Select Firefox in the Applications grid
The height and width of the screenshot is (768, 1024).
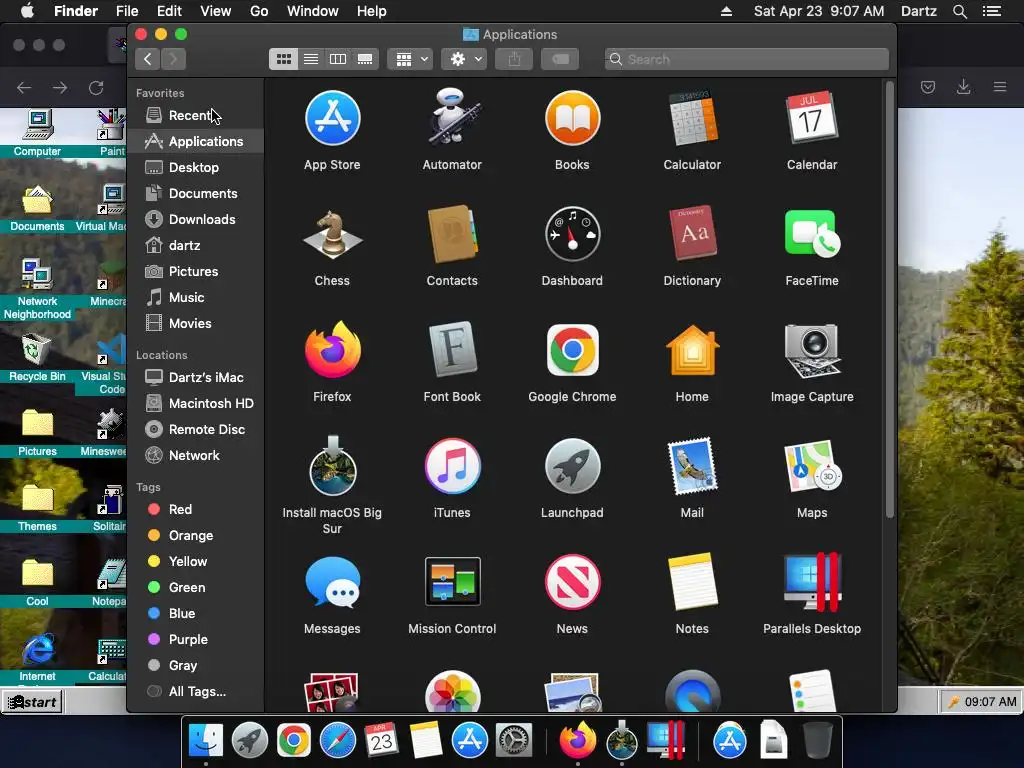pos(332,350)
